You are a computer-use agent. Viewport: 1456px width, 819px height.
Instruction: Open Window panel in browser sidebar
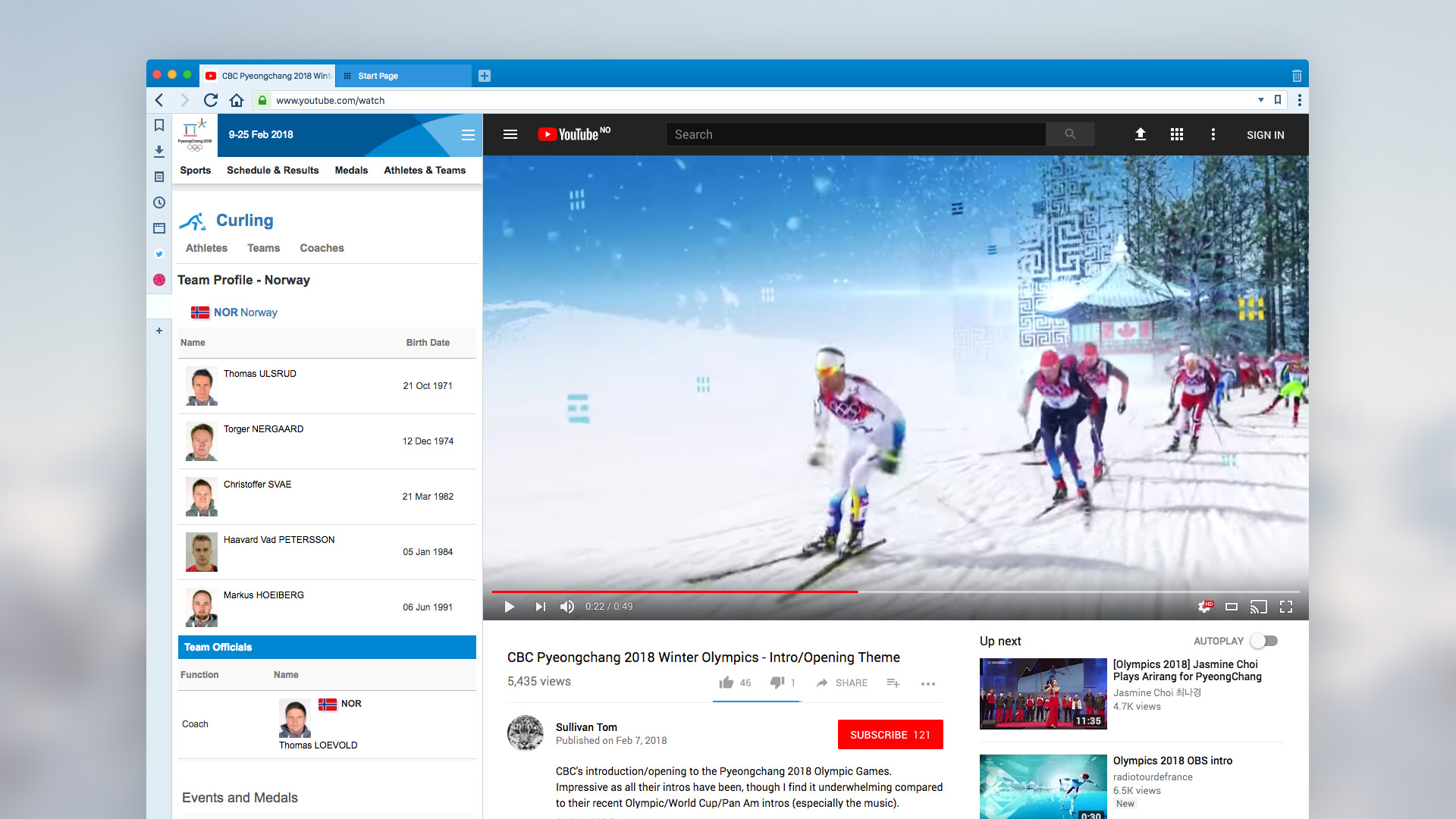(159, 228)
